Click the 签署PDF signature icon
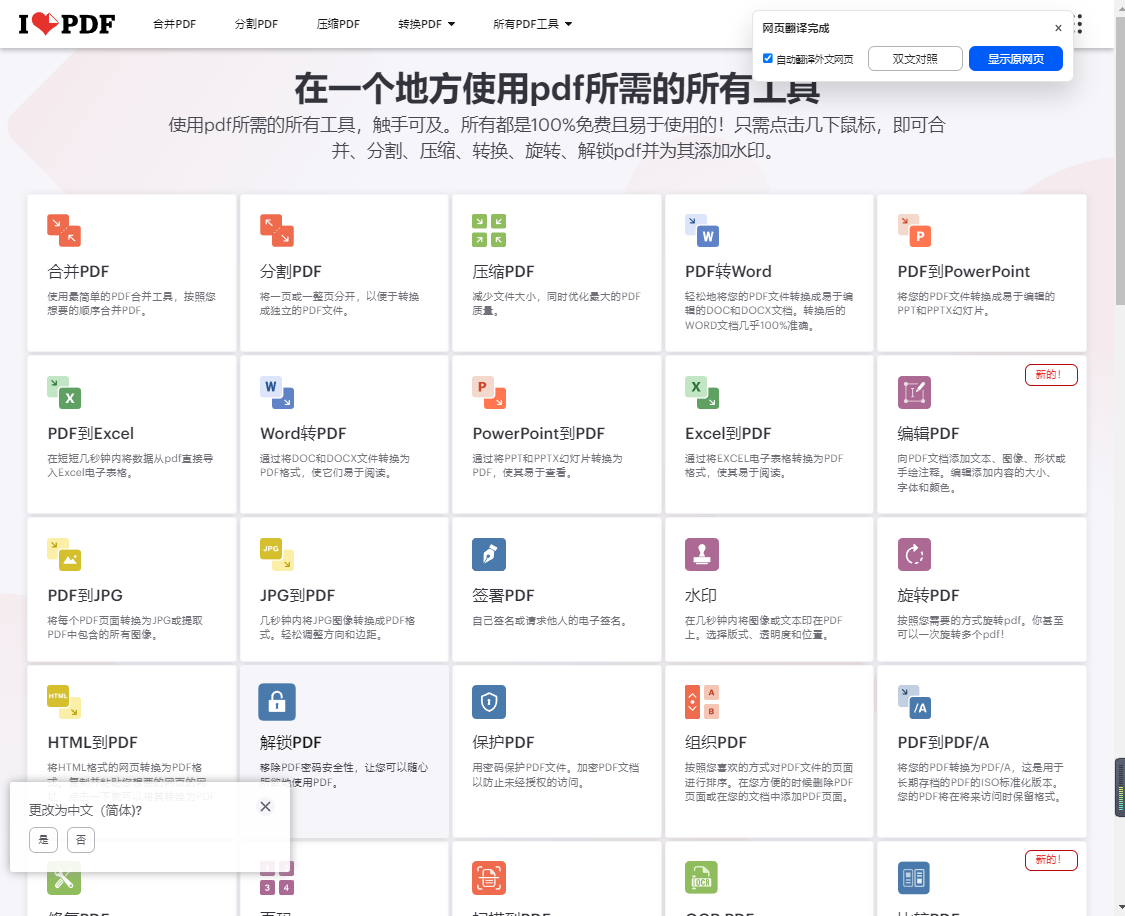This screenshot has width=1125, height=916. pos(489,554)
